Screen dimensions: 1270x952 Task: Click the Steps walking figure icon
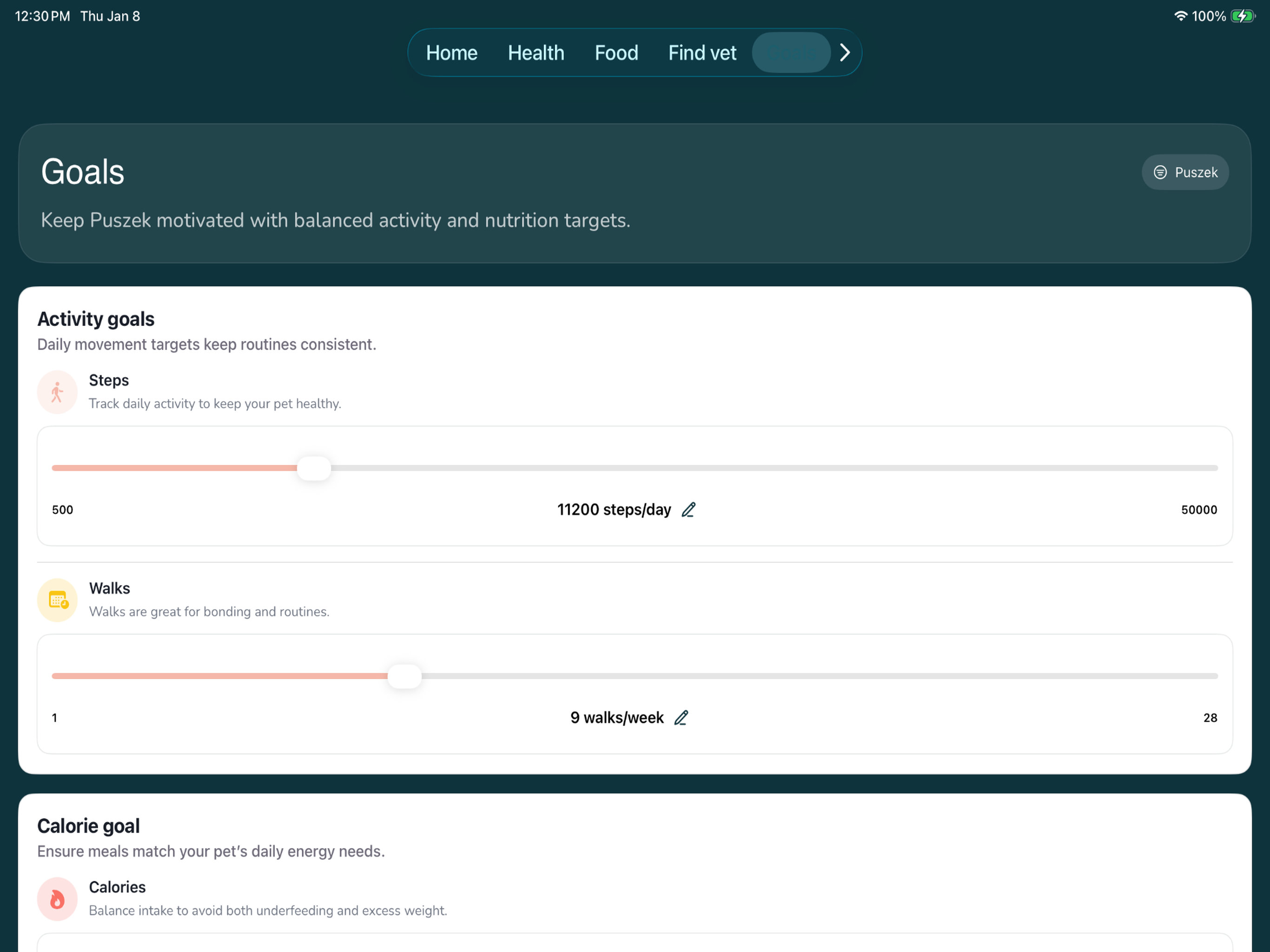pos(58,392)
